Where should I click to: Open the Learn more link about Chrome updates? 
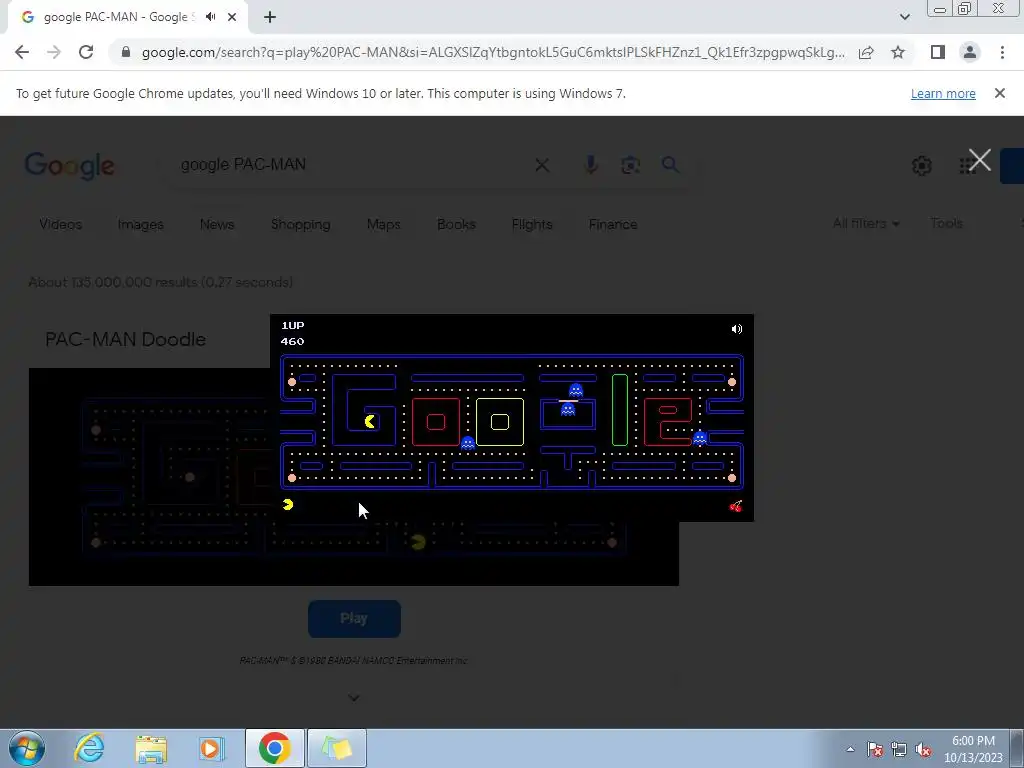(943, 93)
